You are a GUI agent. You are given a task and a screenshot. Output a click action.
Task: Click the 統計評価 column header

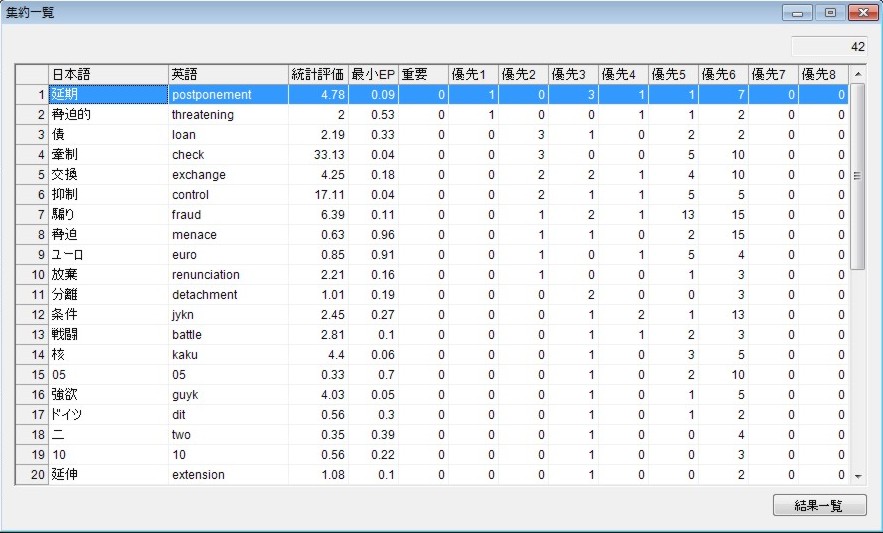click(318, 74)
